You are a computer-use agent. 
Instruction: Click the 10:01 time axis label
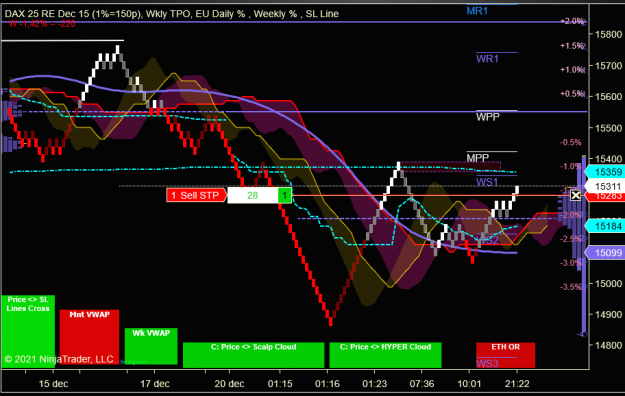pyautogui.click(x=469, y=384)
